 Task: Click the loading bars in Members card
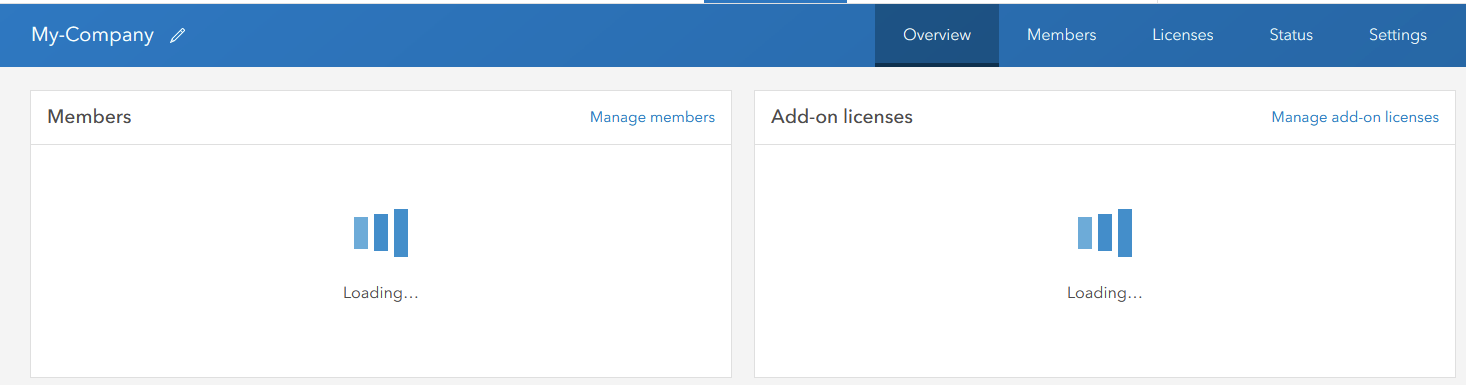pyautogui.click(x=381, y=233)
